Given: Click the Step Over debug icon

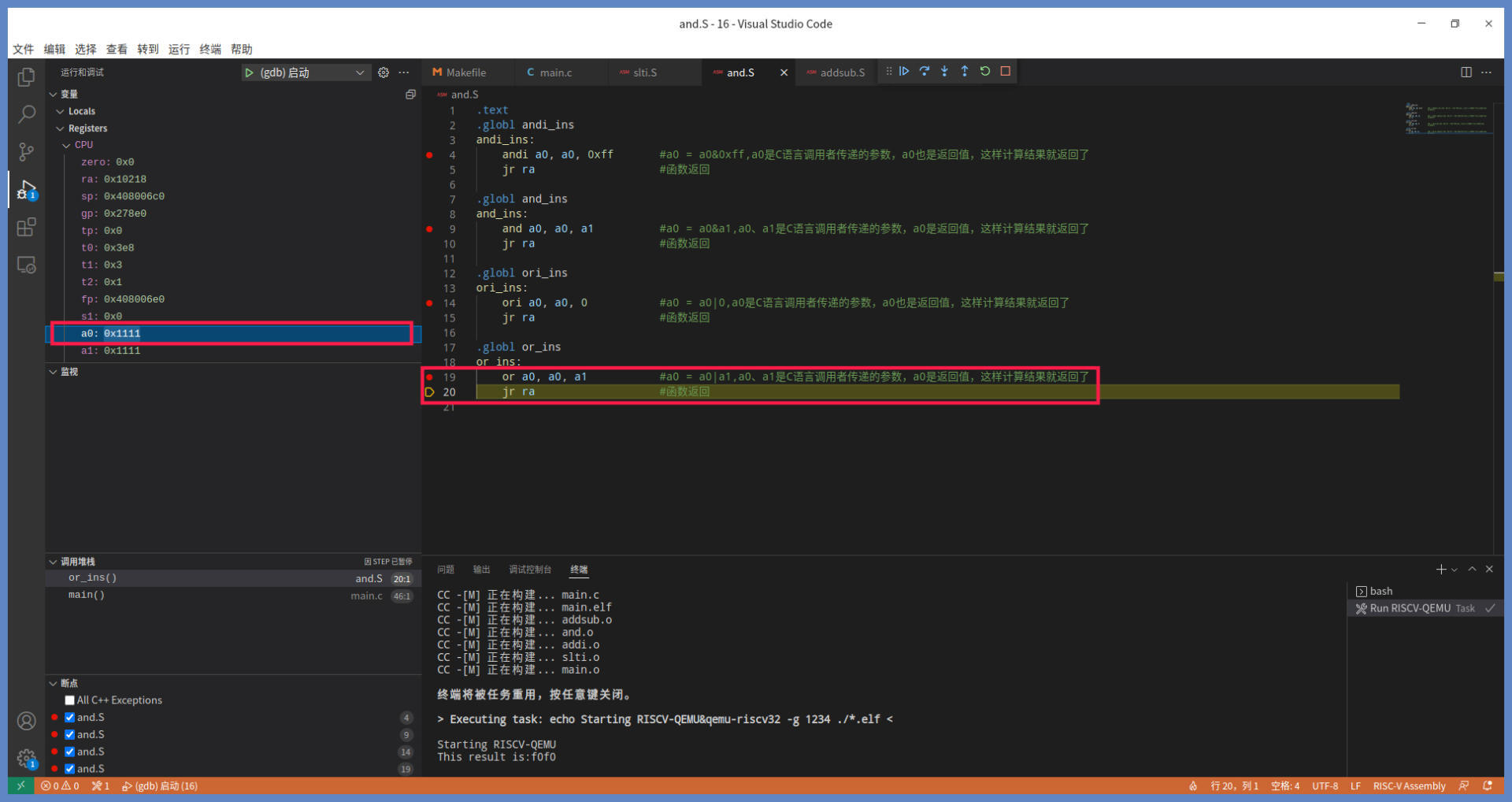Looking at the screenshot, I should tap(925, 72).
